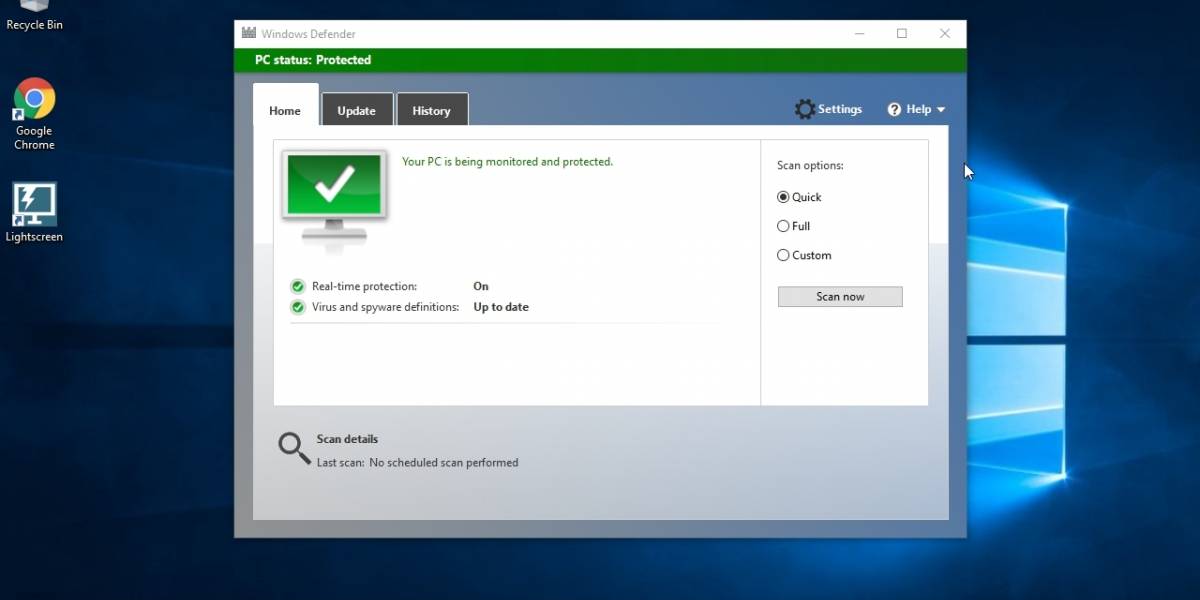Click "Your PC is being monitored and protected."

507,161
